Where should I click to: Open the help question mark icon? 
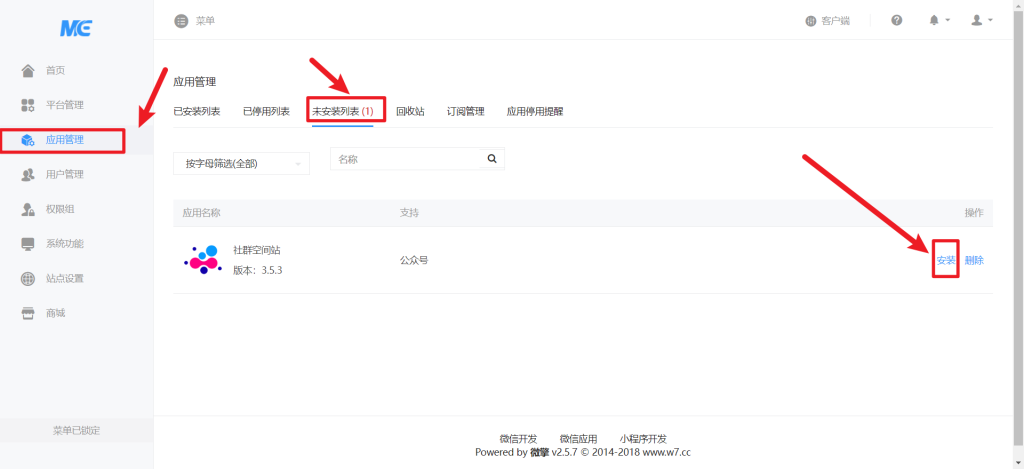coord(896,20)
